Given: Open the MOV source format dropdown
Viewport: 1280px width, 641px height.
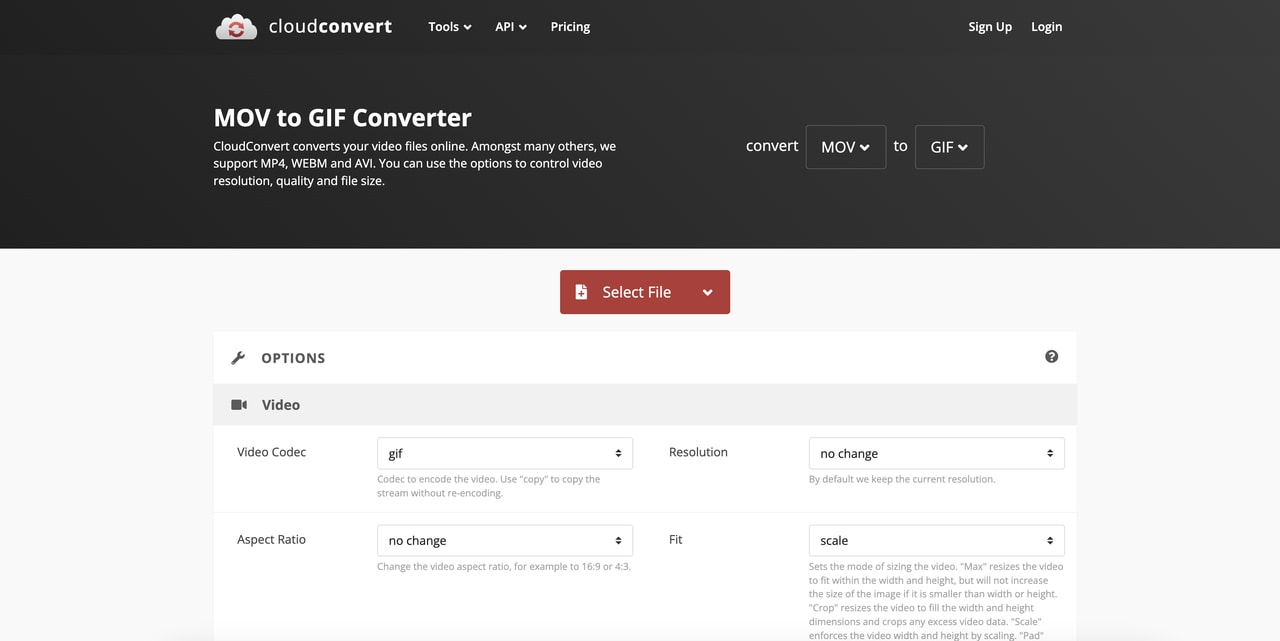Looking at the screenshot, I should tap(845, 147).
